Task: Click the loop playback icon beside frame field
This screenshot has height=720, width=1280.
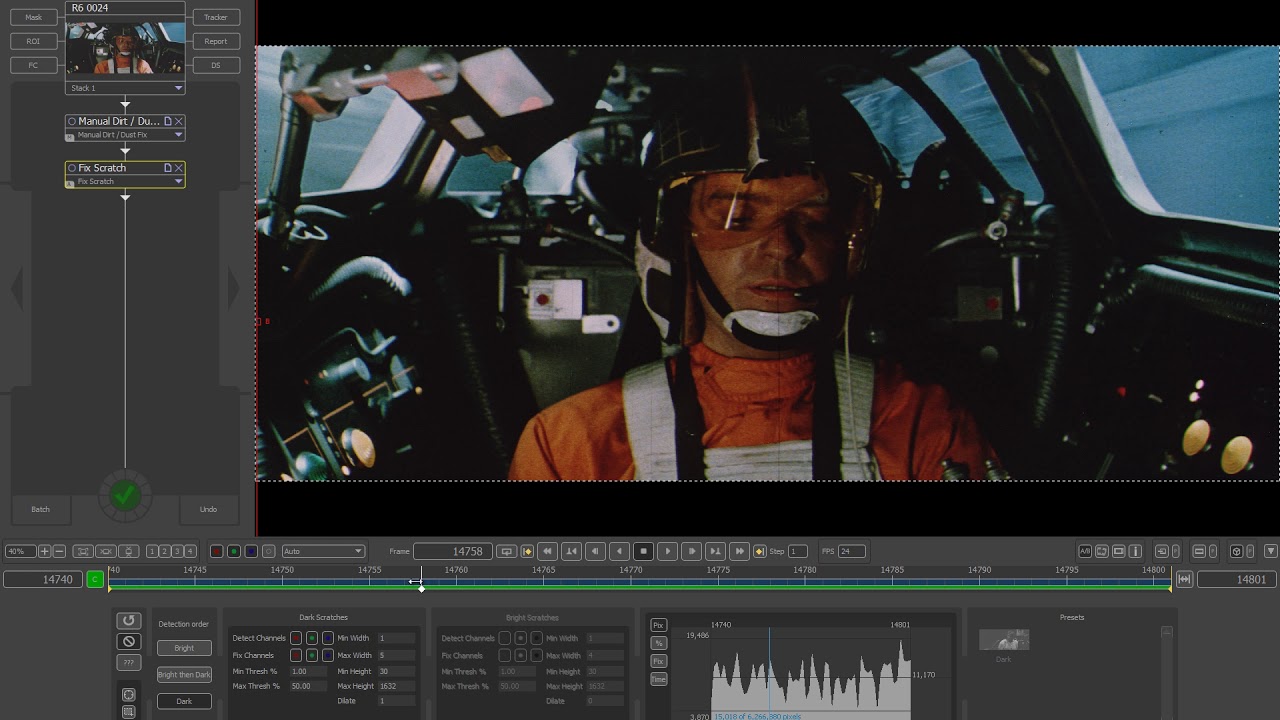Action: 507,551
